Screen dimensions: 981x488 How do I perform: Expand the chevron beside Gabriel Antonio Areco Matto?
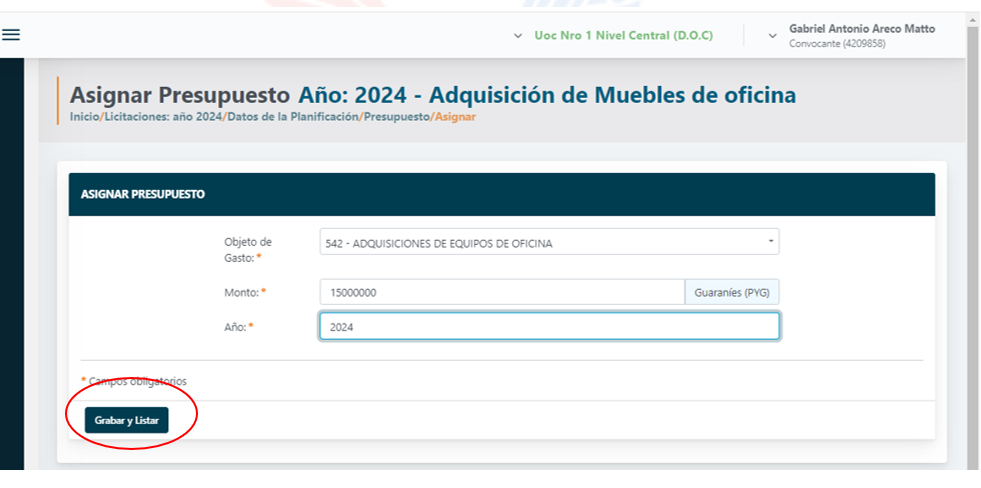(773, 36)
